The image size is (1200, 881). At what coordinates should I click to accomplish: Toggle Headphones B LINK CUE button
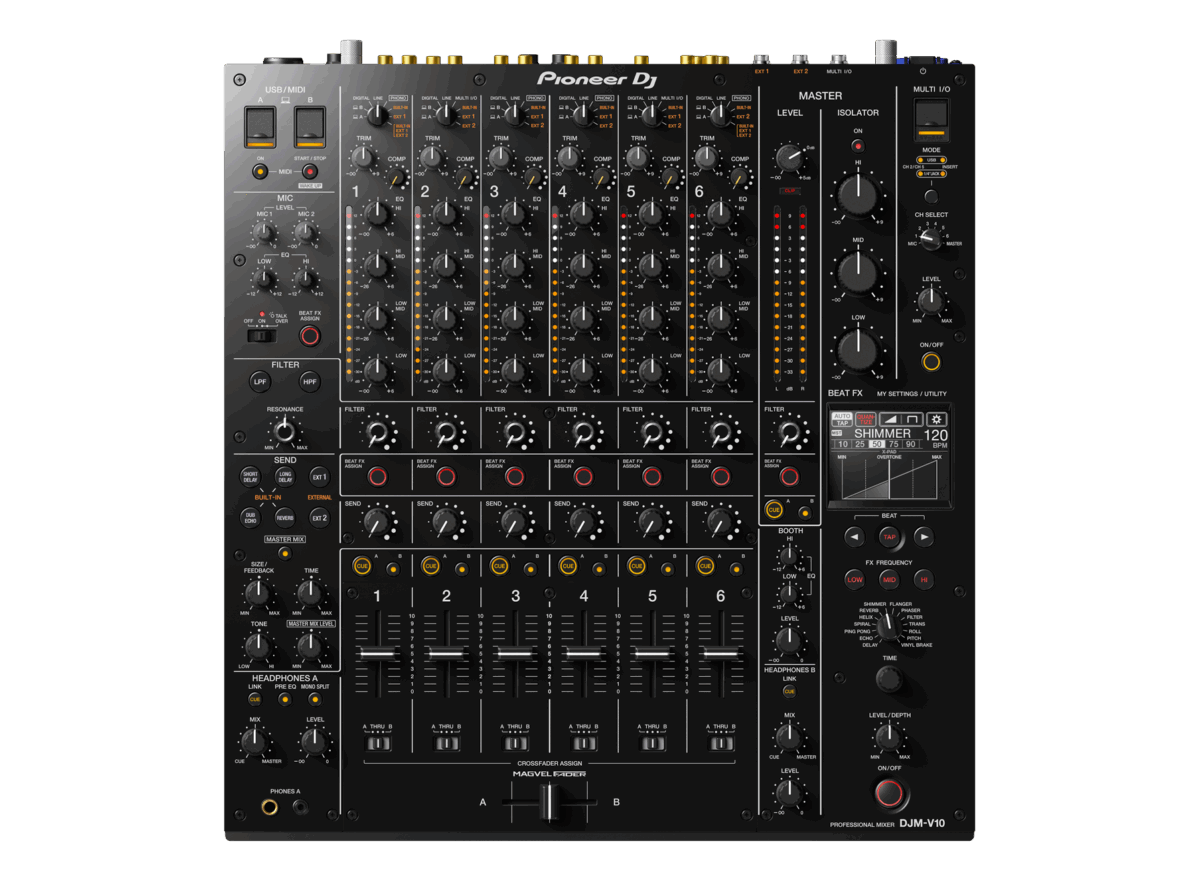click(x=789, y=691)
